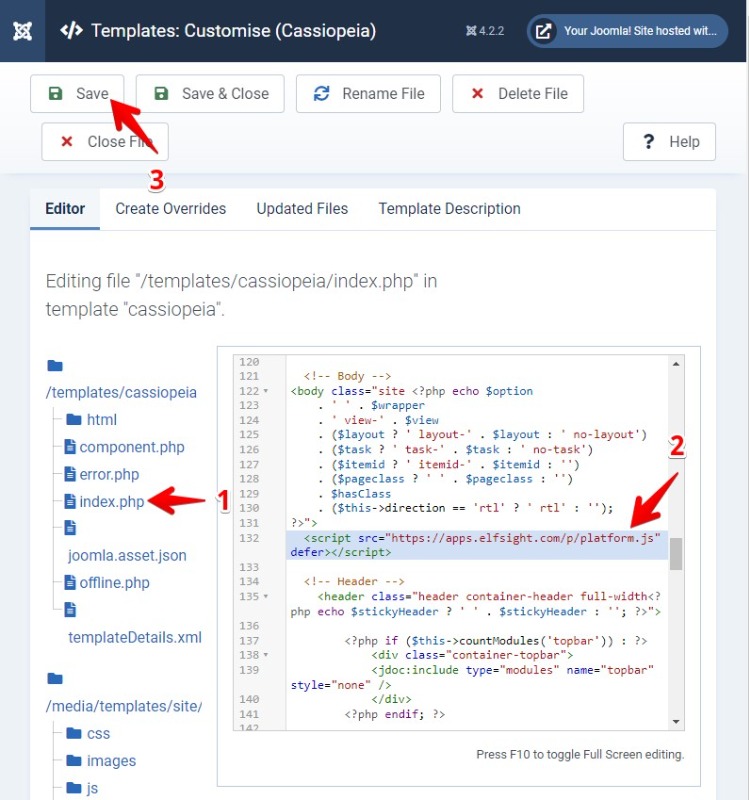Collapse the /templates/cassiopeia folder
Image resolution: width=749 pixels, height=800 pixels.
click(121, 392)
